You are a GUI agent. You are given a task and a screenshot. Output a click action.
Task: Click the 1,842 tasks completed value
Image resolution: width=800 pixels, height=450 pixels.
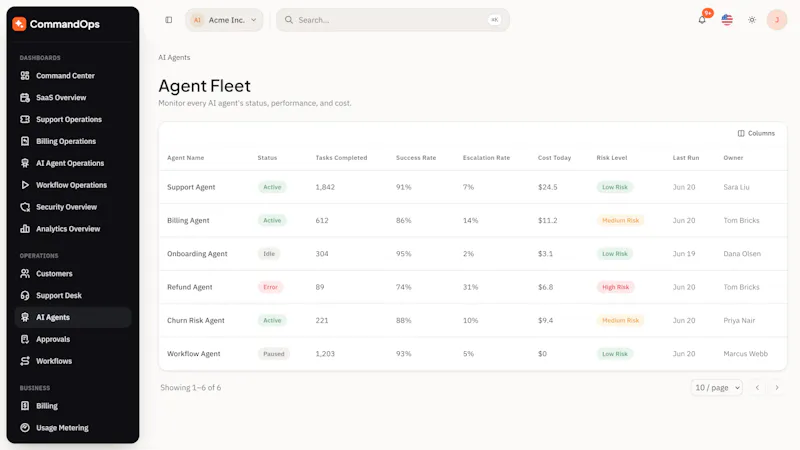pos(325,187)
